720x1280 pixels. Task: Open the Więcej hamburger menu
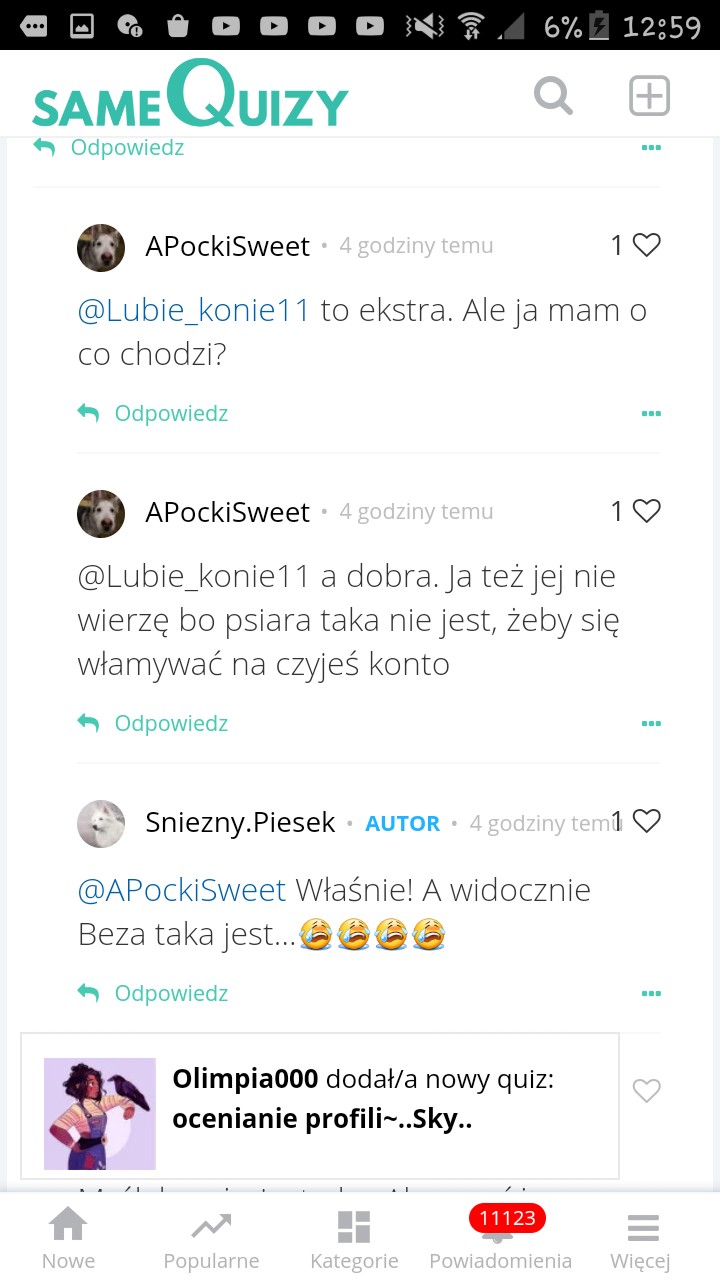pos(642,1238)
